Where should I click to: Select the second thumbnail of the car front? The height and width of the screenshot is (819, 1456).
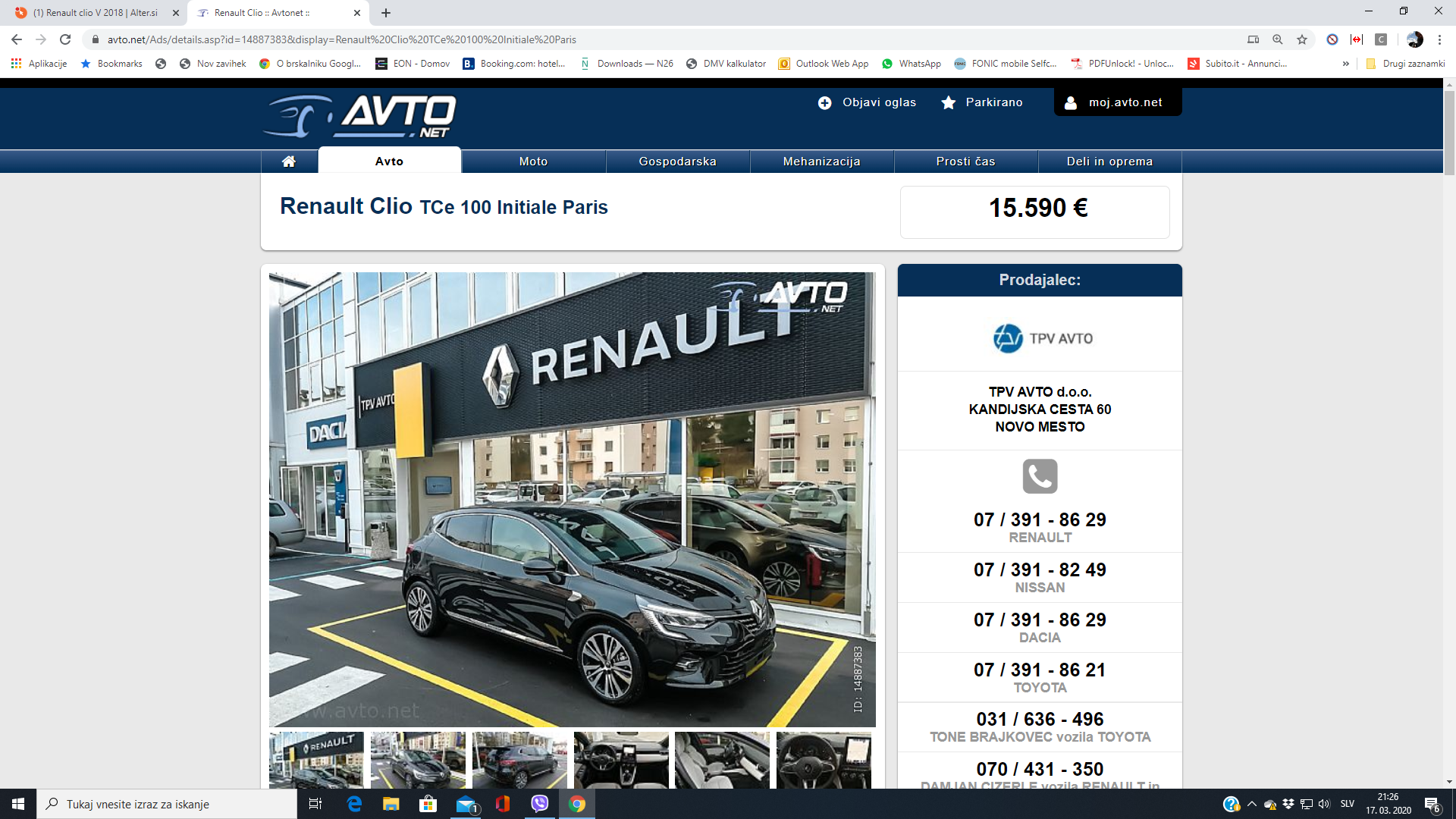pos(418,760)
